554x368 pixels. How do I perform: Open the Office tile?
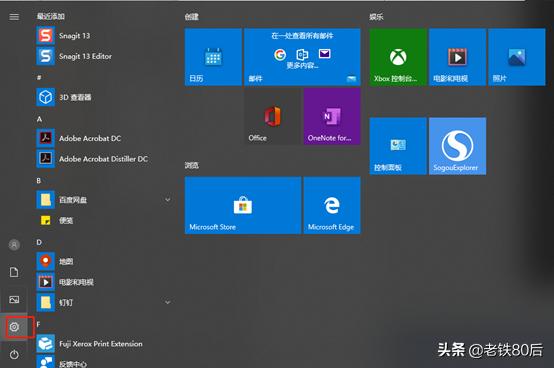tap(273, 116)
